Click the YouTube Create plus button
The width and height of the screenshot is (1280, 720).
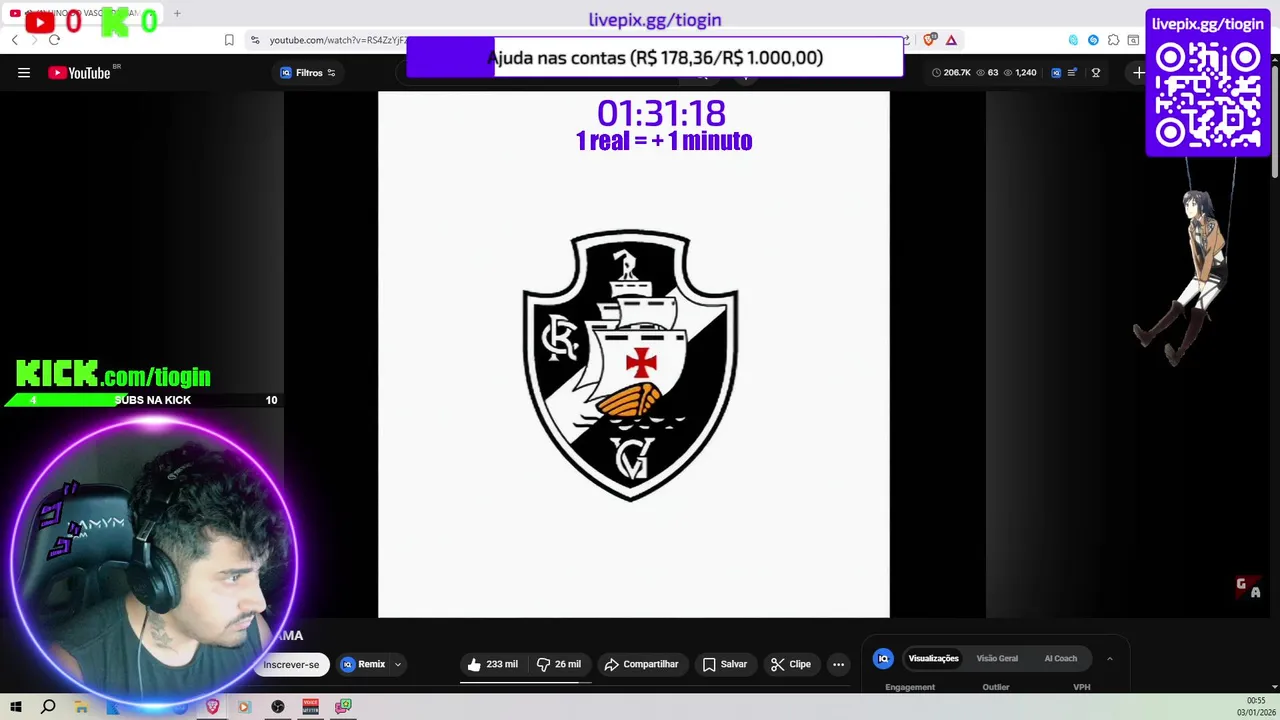point(1138,73)
